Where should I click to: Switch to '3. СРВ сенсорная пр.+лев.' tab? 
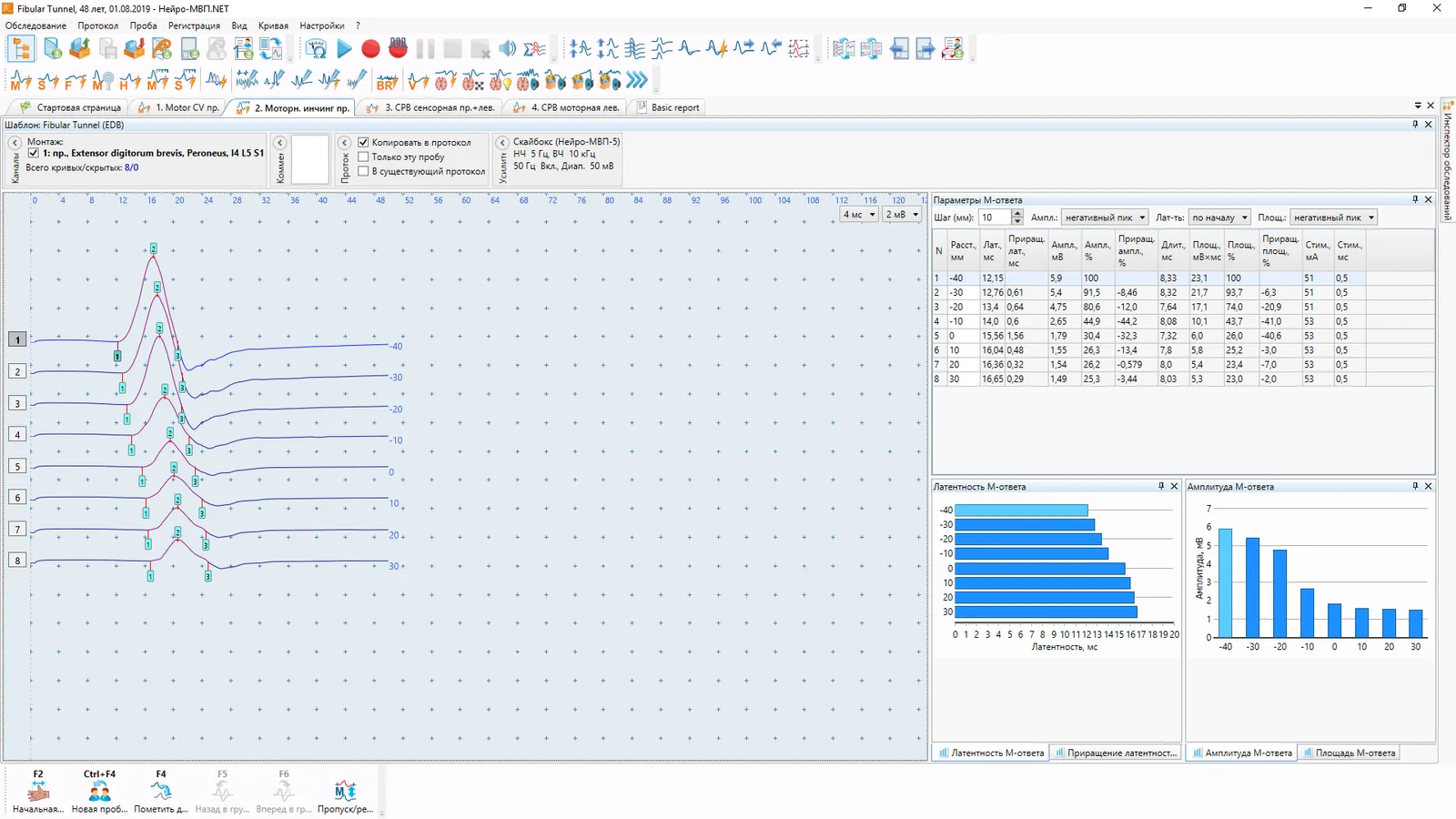pos(430,107)
